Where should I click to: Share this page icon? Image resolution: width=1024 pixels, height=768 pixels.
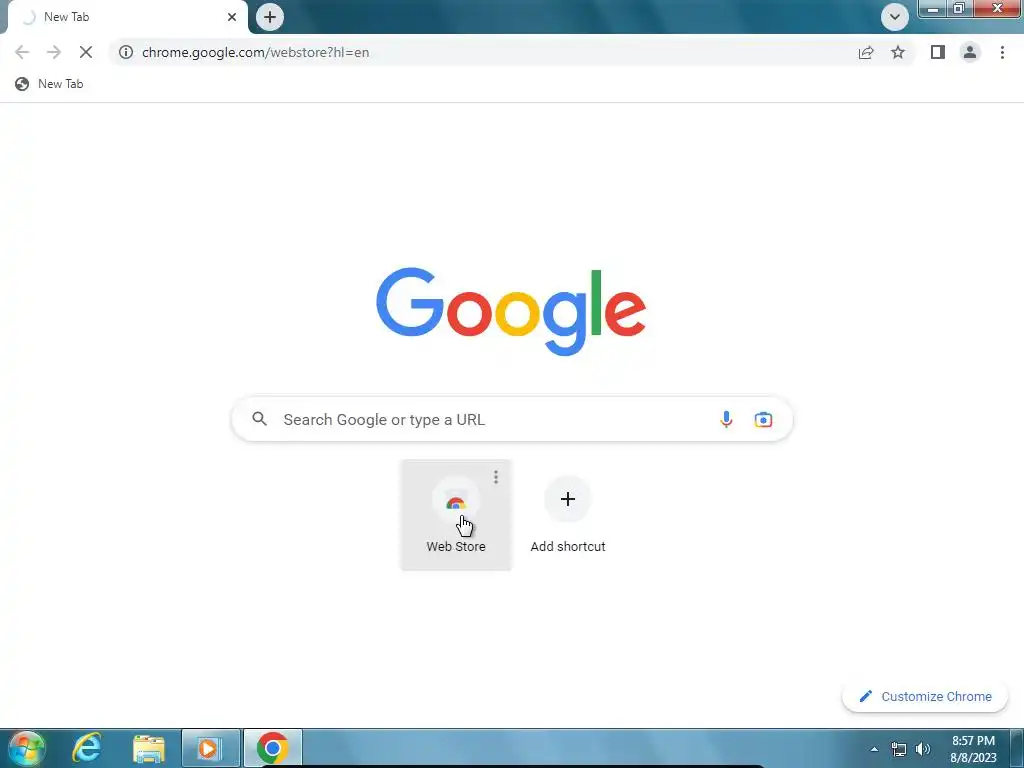point(866,52)
